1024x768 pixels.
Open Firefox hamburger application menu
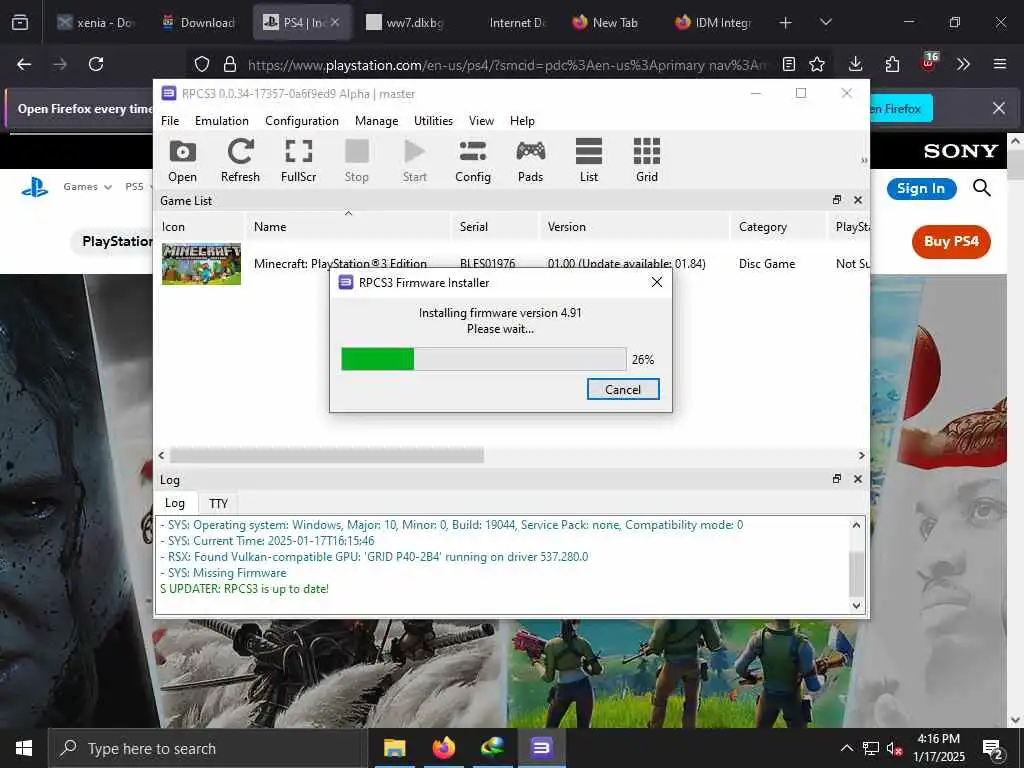[x=1000, y=64]
